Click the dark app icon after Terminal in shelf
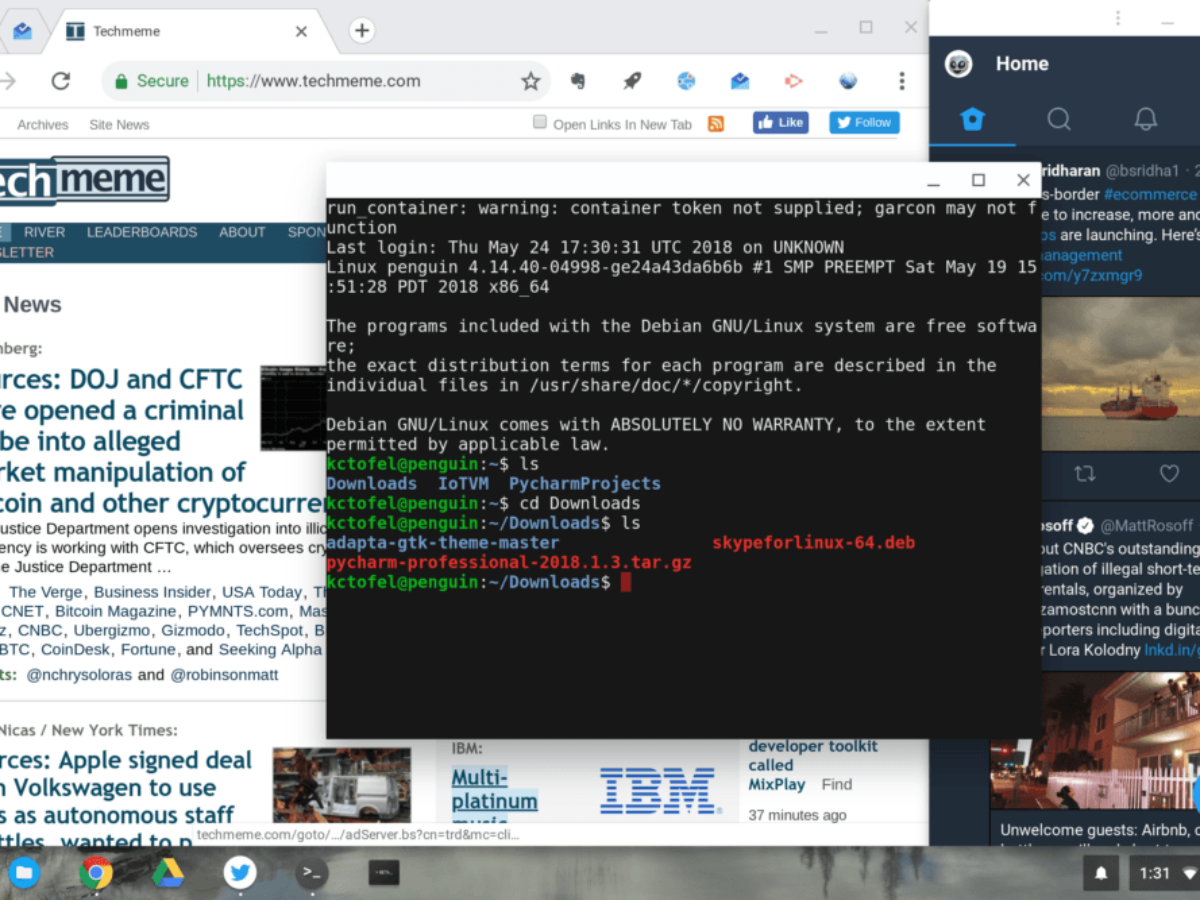Image resolution: width=1200 pixels, height=900 pixels. pos(384,873)
